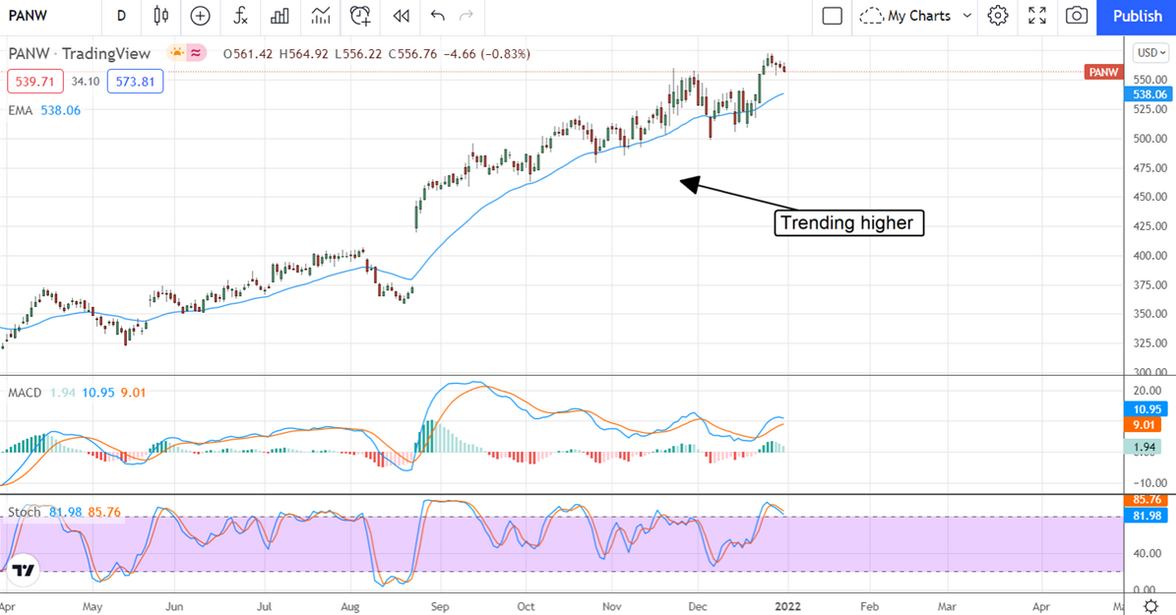Click the sun market status icon
Viewport: 1176px width, 615px height.
pos(176,52)
